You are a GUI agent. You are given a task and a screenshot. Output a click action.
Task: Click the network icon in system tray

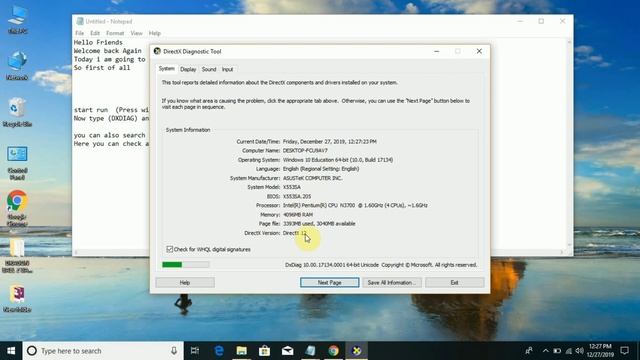569,351
